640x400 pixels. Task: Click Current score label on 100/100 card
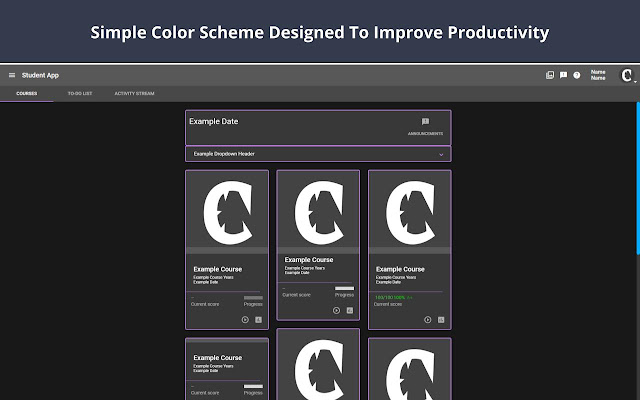point(388,304)
